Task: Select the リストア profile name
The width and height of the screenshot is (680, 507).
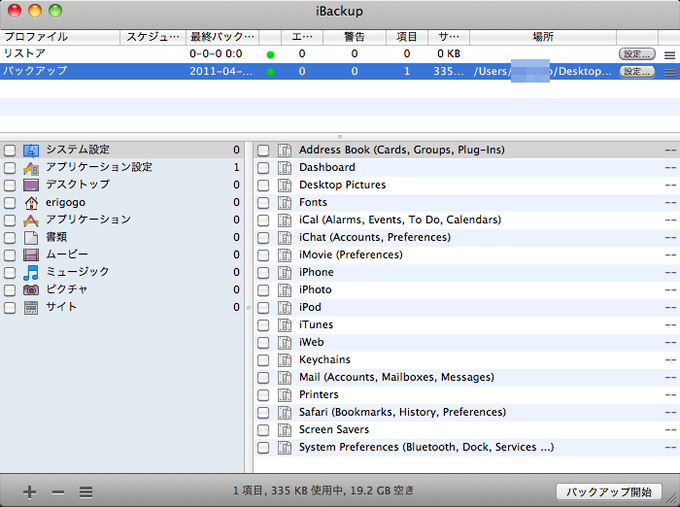Action: pyautogui.click(x=25, y=54)
